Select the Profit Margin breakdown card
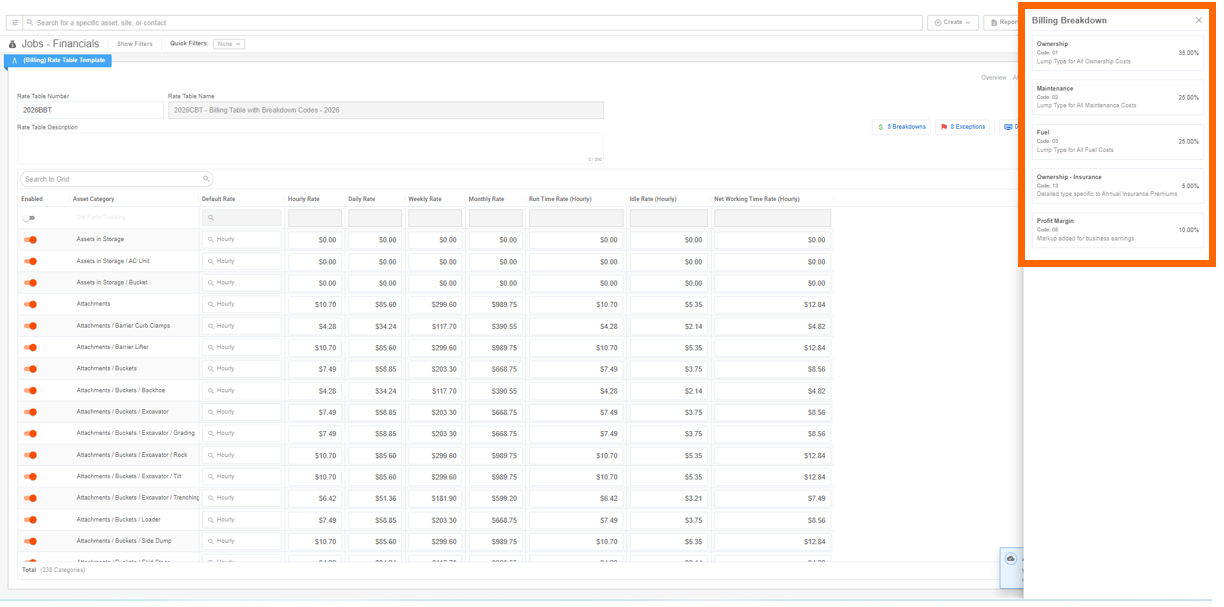This screenshot has height=607, width=1224. [x=1118, y=230]
